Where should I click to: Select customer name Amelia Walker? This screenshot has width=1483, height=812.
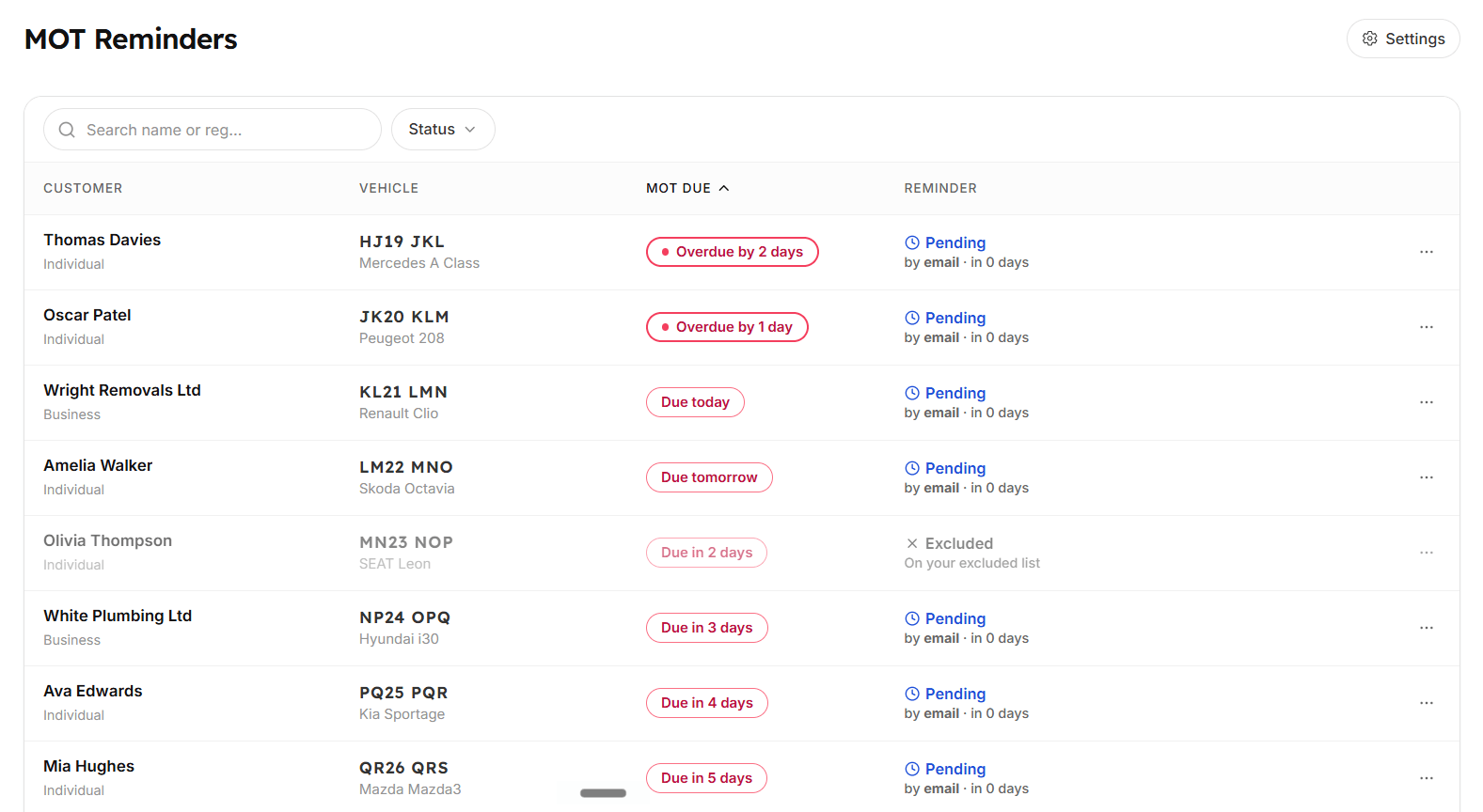point(98,465)
